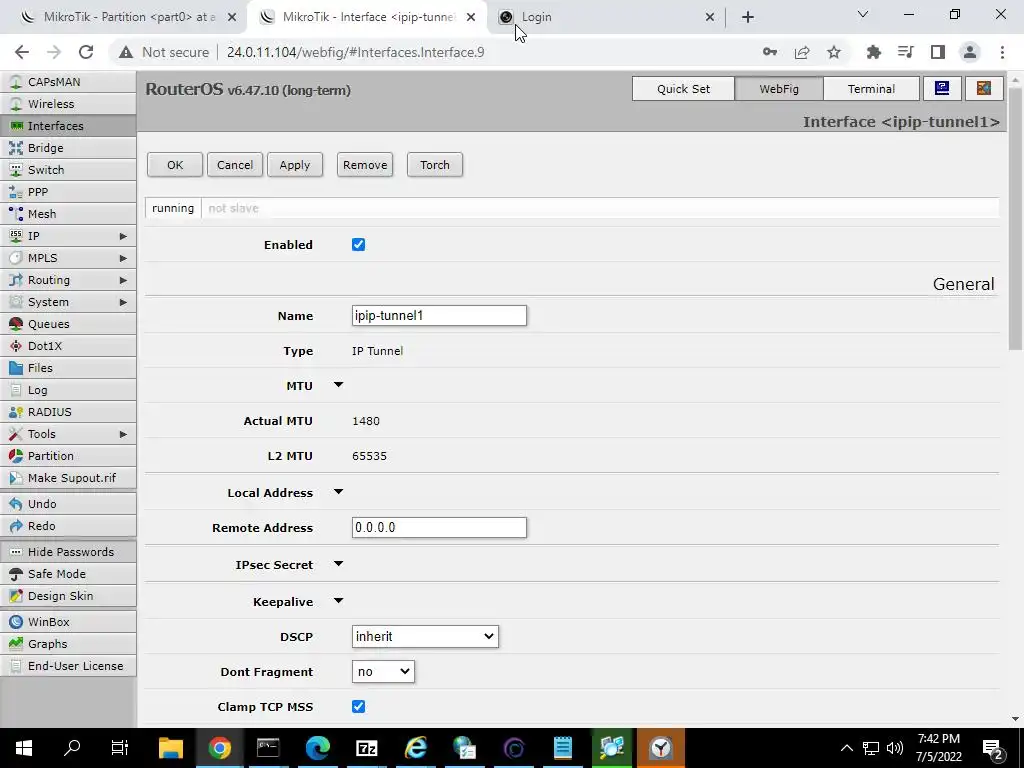The height and width of the screenshot is (768, 1024).
Task: Activate Safe Mode
Action: pyautogui.click(x=68, y=574)
